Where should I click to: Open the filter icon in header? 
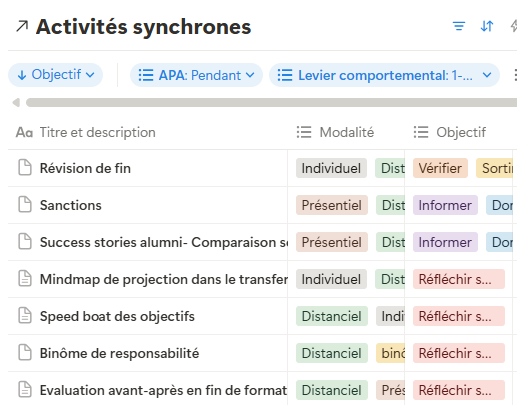click(x=459, y=26)
